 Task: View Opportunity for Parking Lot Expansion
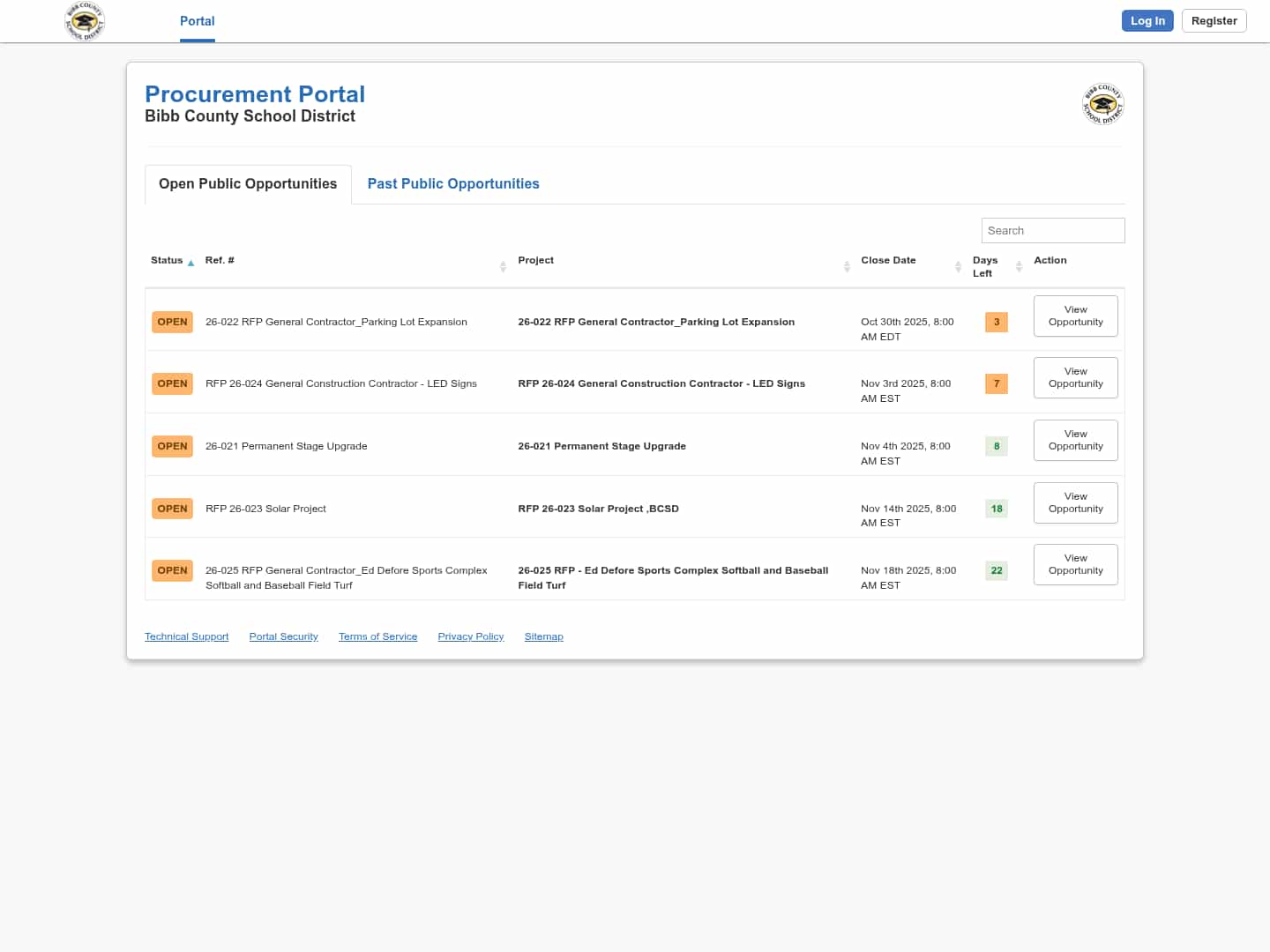pyautogui.click(x=1075, y=316)
